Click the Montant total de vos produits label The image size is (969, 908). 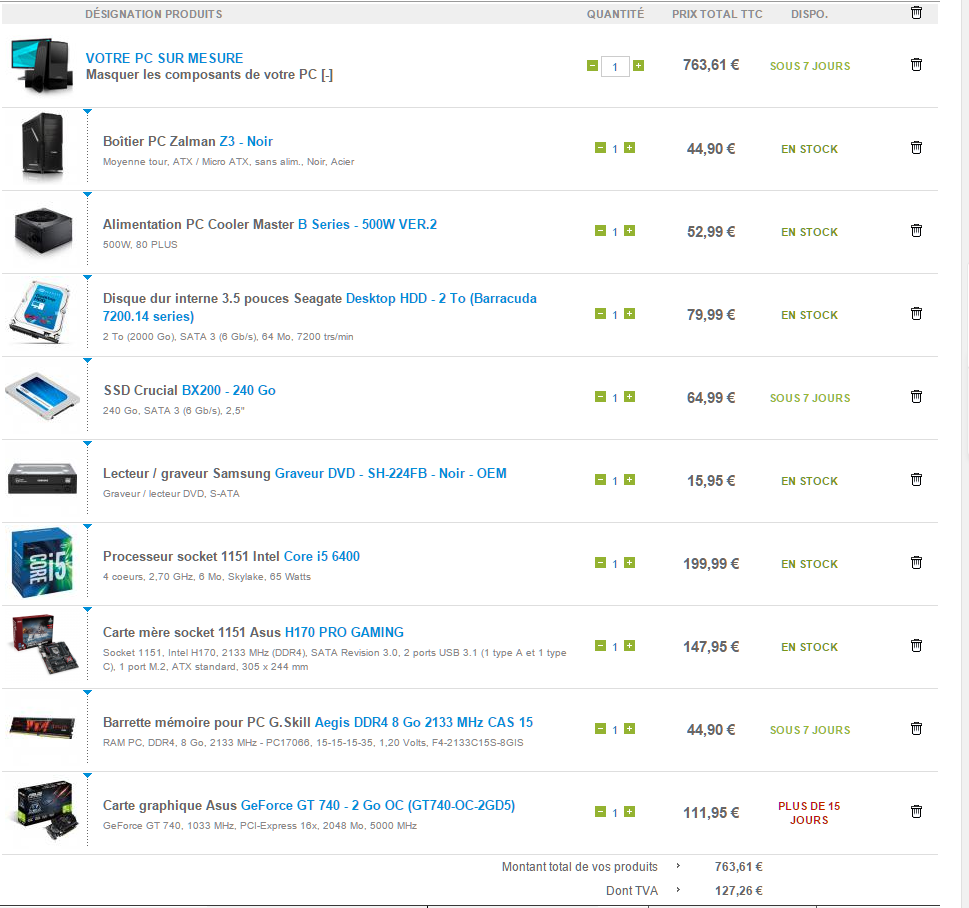(x=580, y=867)
